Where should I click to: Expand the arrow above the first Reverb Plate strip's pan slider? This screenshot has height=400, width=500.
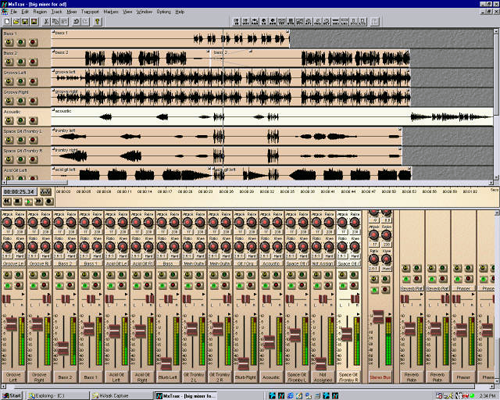click(x=421, y=294)
